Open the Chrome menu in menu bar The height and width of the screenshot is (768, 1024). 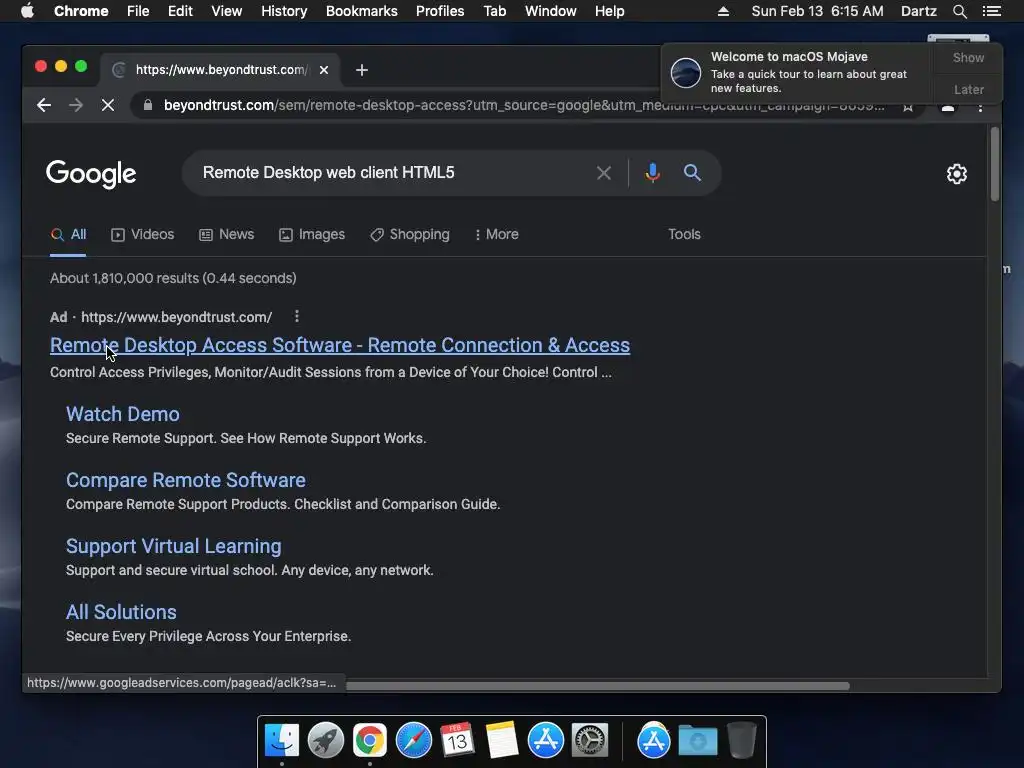[81, 11]
